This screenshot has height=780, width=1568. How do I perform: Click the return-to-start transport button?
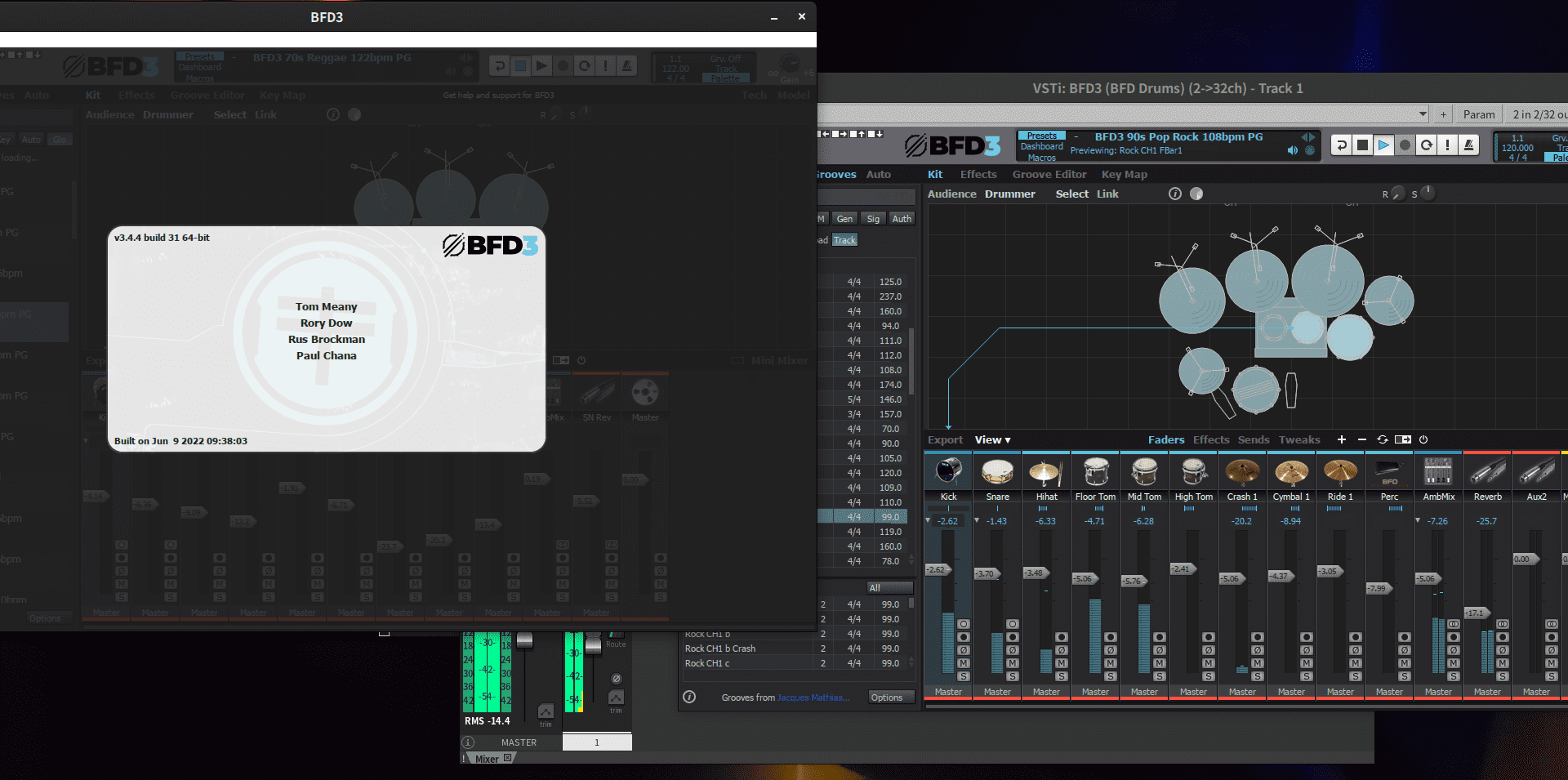coord(1341,145)
